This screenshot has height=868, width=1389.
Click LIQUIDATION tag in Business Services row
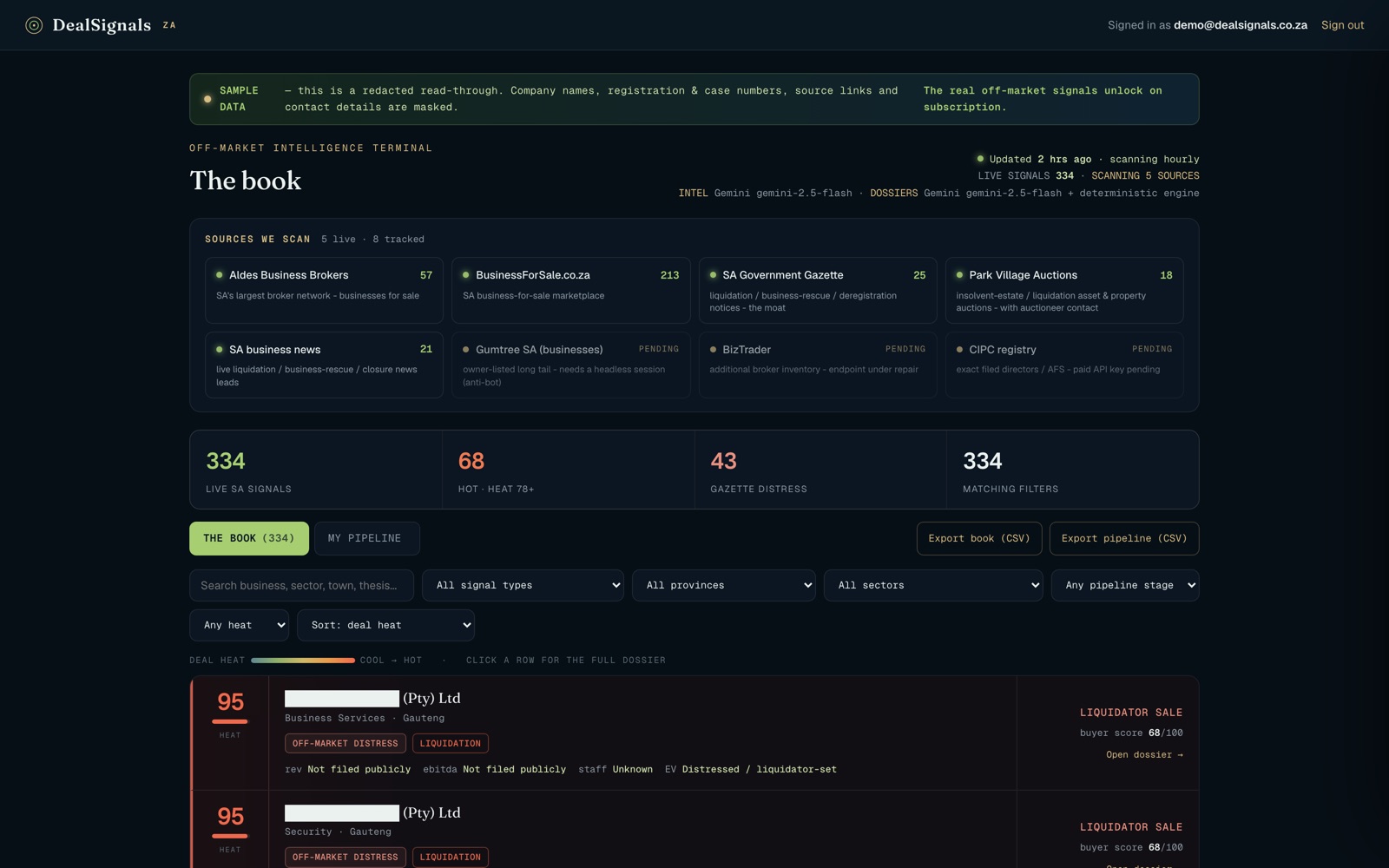tap(451, 744)
